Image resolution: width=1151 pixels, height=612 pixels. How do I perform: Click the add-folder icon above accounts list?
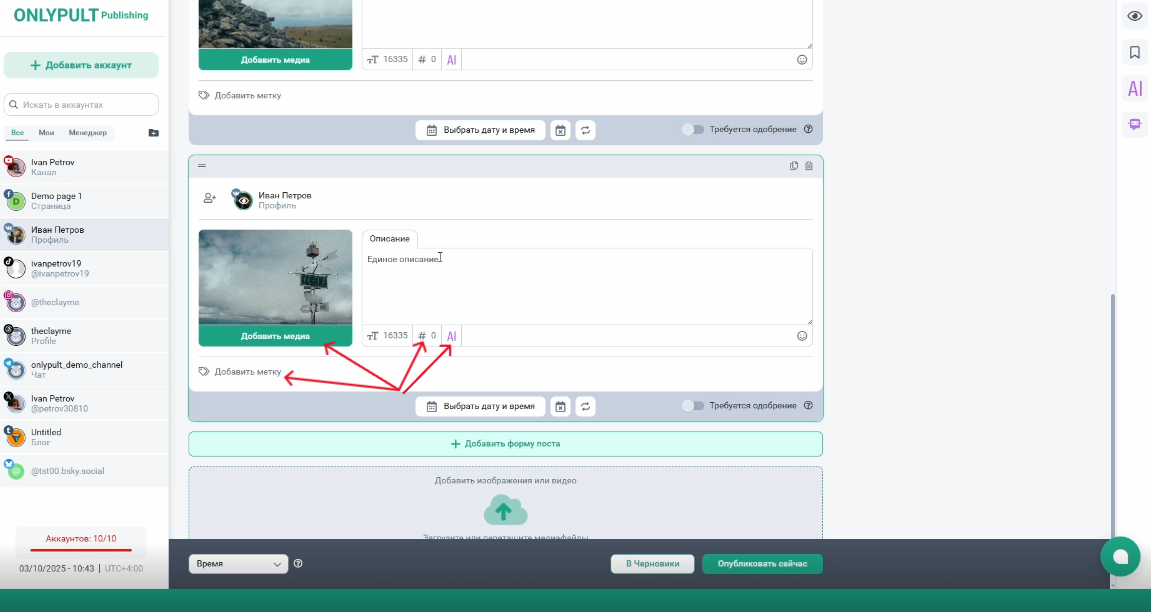pos(153,133)
